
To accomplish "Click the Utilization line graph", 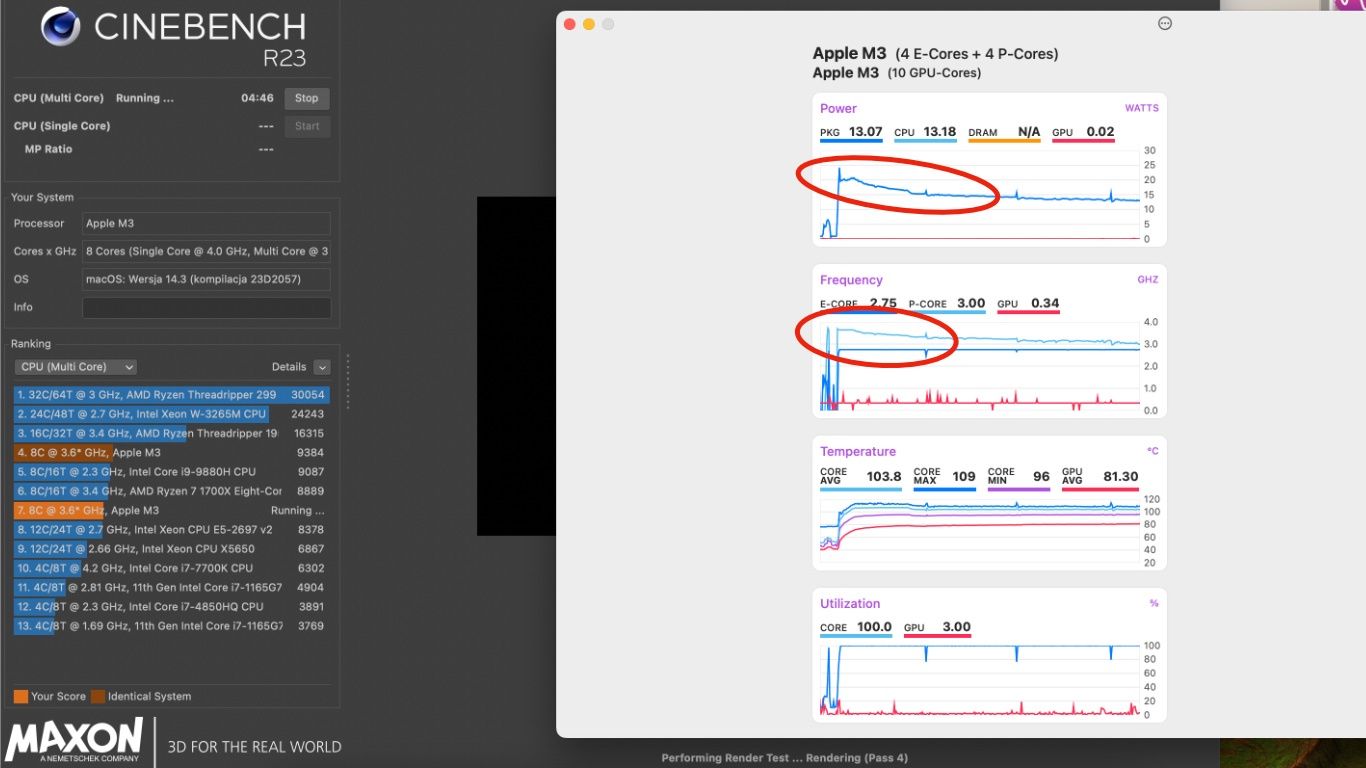I will (x=980, y=680).
